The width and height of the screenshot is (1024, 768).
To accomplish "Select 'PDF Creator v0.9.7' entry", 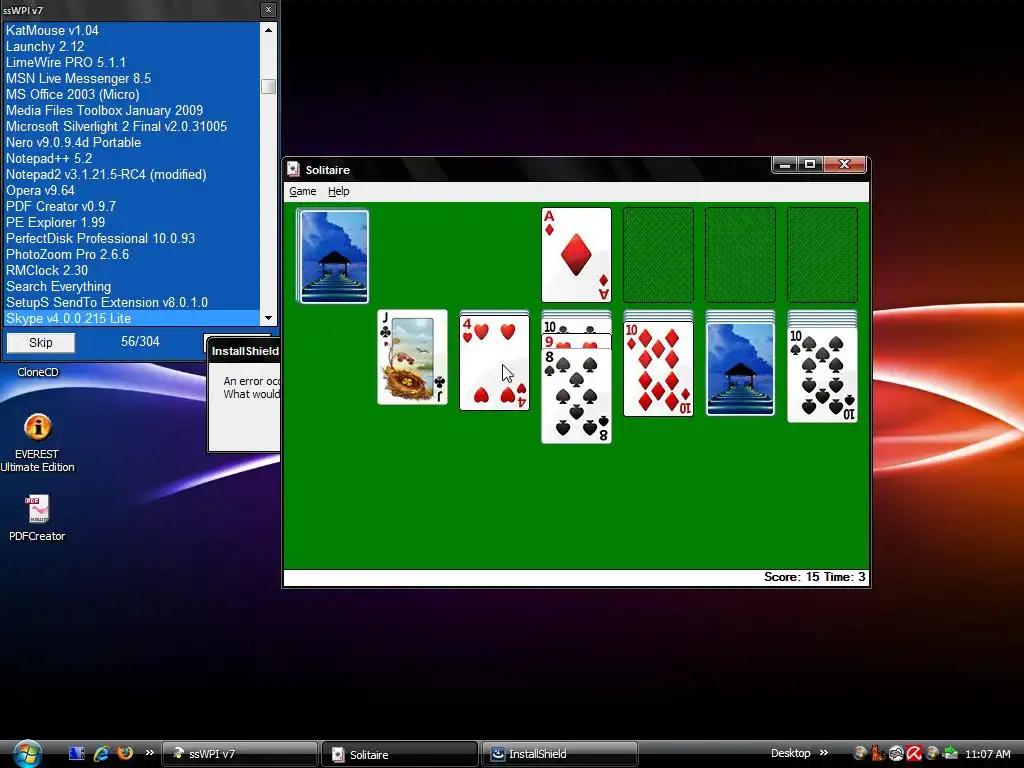I will [x=132, y=206].
